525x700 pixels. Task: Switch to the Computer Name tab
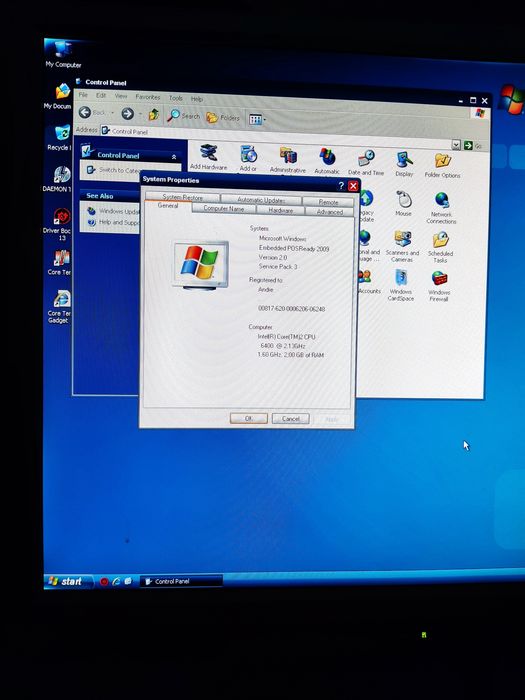pos(224,208)
